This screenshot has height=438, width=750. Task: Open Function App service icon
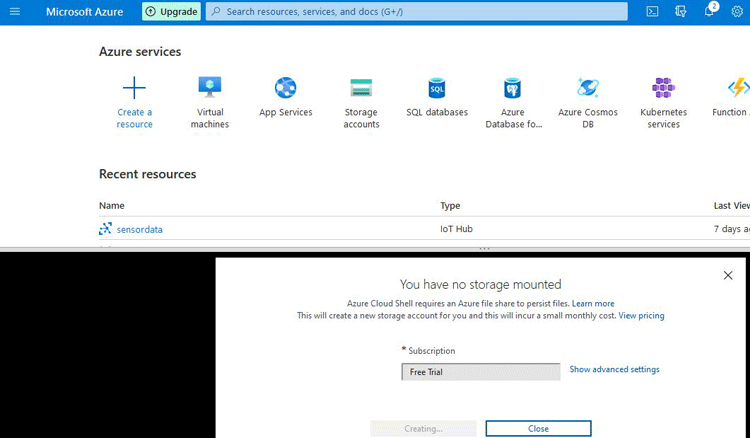click(x=738, y=88)
